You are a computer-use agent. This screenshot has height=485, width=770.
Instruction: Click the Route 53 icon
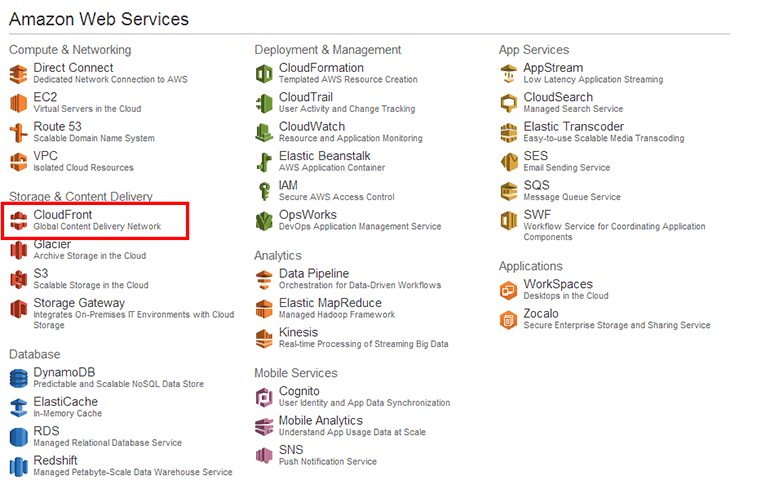[x=19, y=132]
